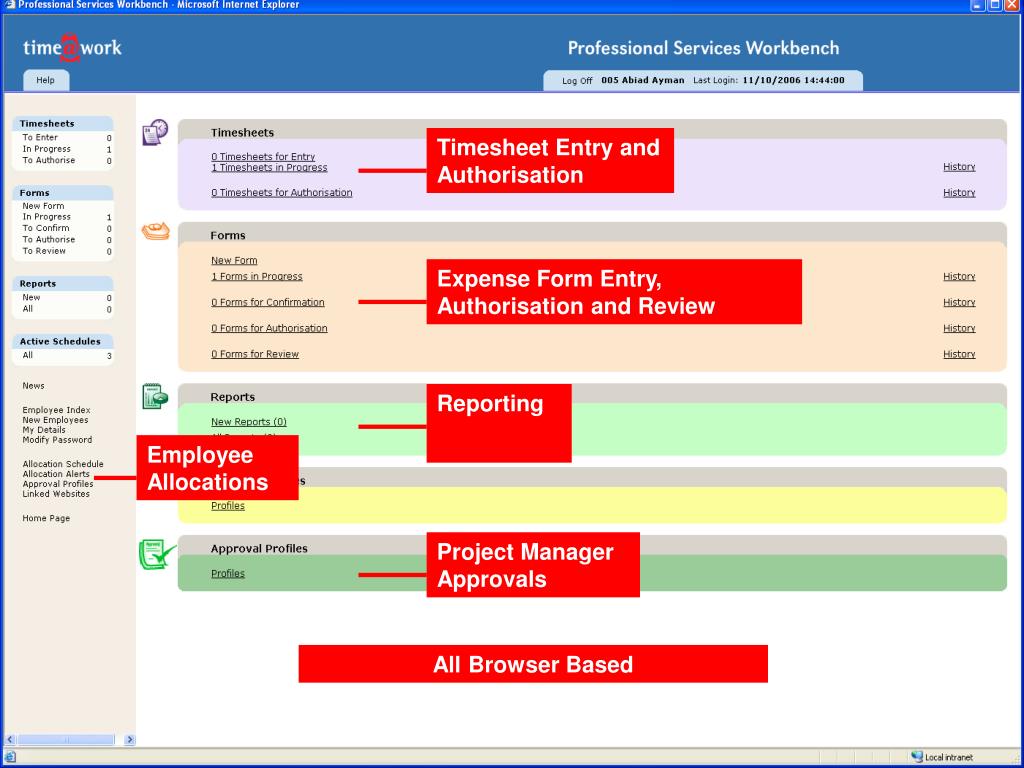Open History for Forms for Authorisation
The width and height of the screenshot is (1024, 768).
click(959, 328)
